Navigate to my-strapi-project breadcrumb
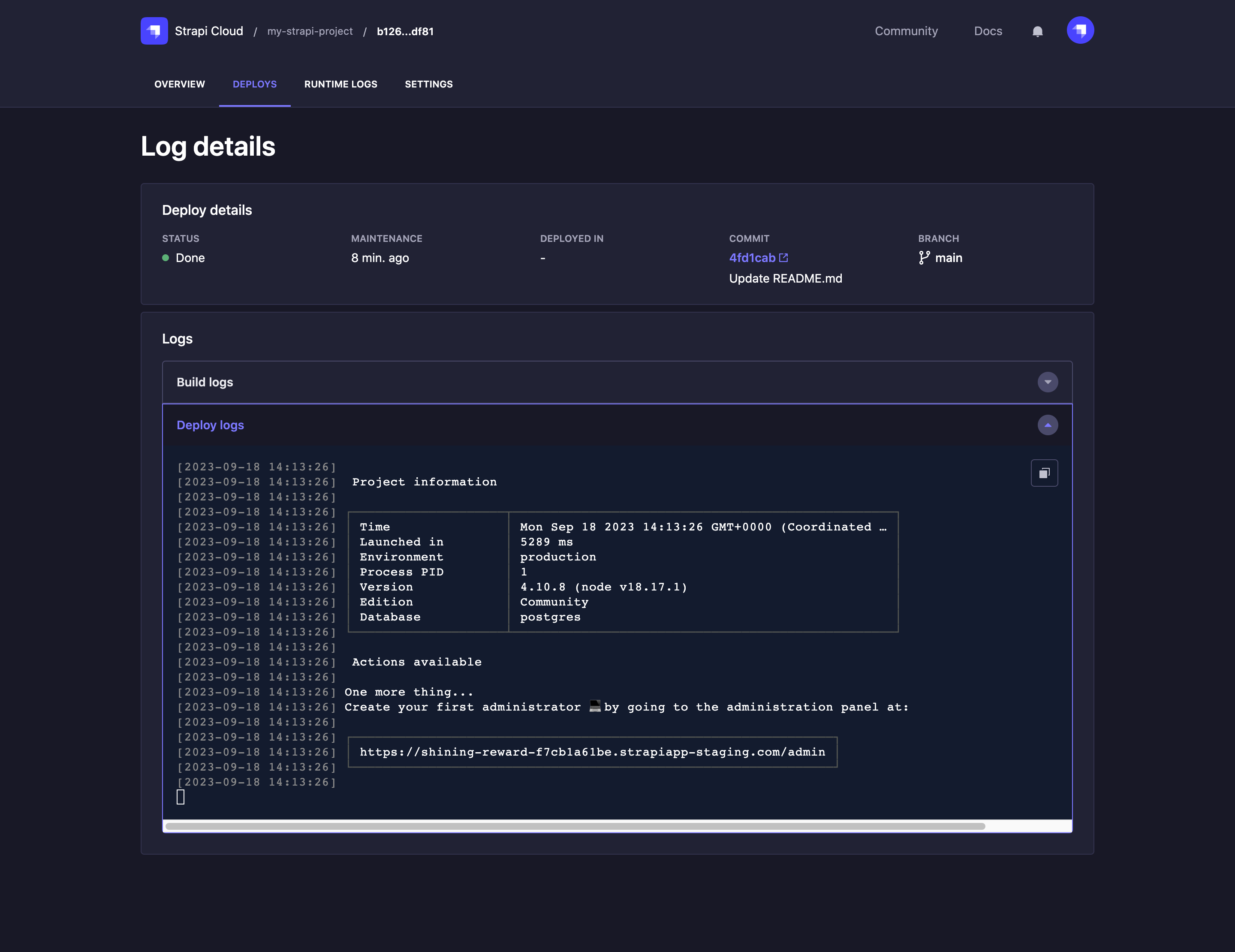 310,31
